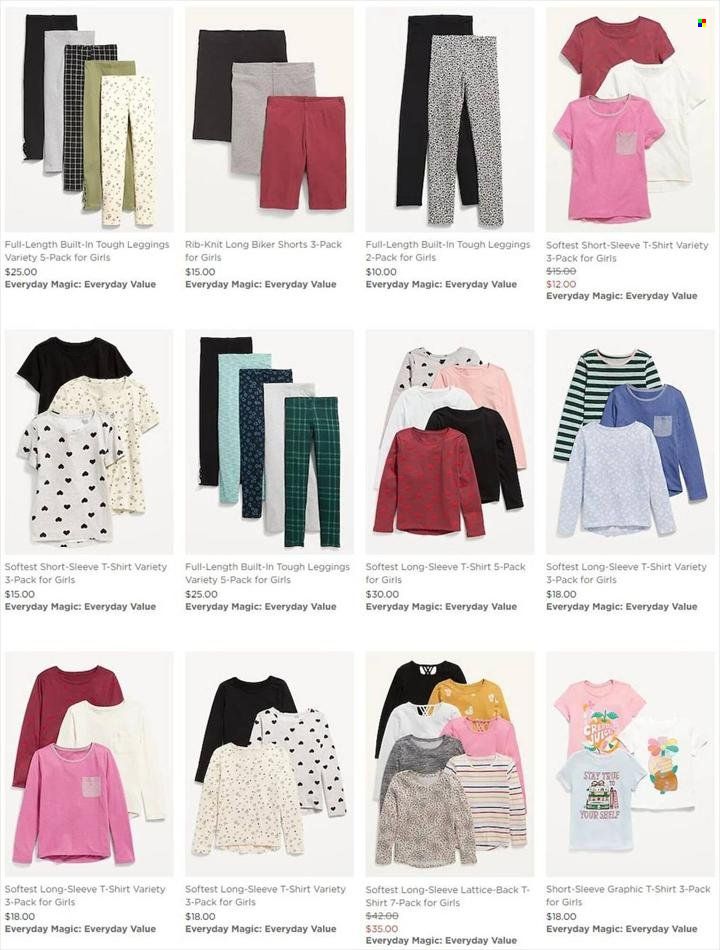The width and height of the screenshot is (720, 950).
Task: Click Softest Short-Sleeve T-Shirt Variety $15.00 title
Action: click(85, 573)
